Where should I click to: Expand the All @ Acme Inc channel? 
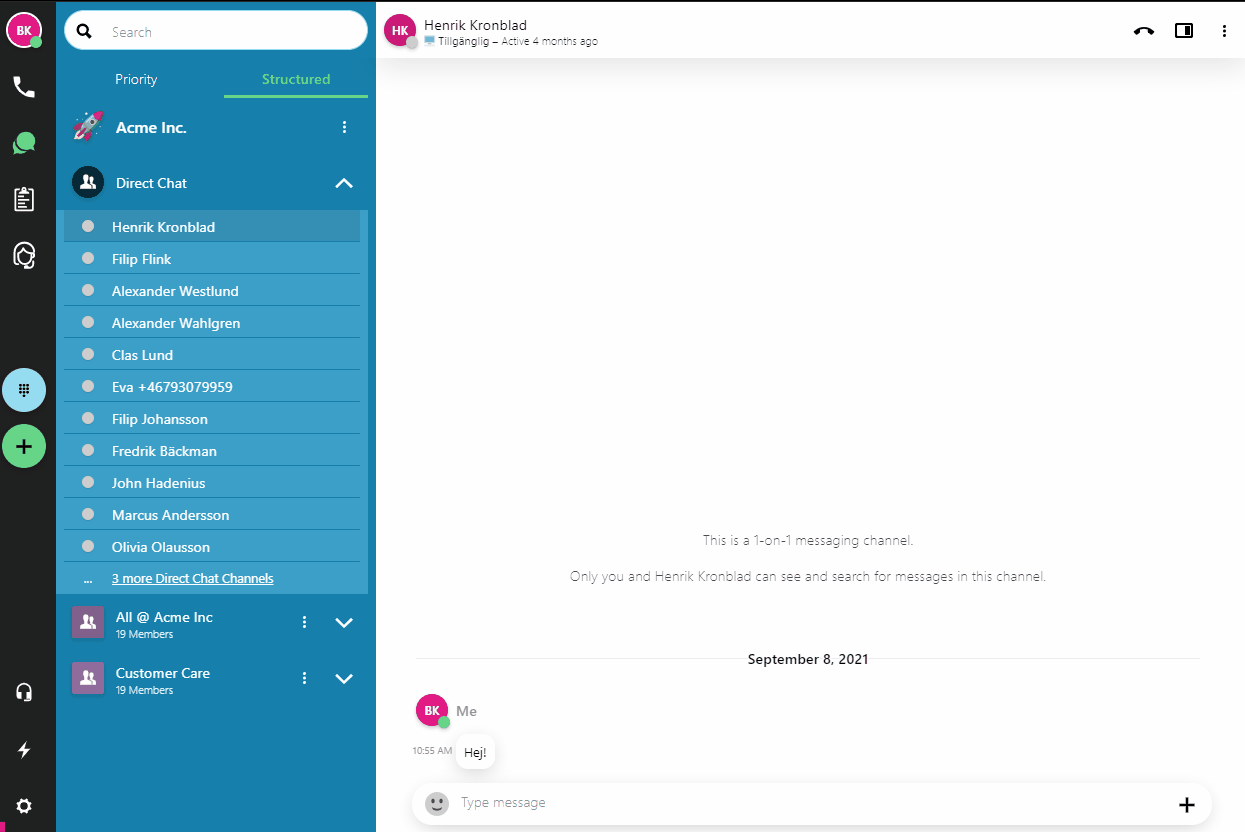344,622
